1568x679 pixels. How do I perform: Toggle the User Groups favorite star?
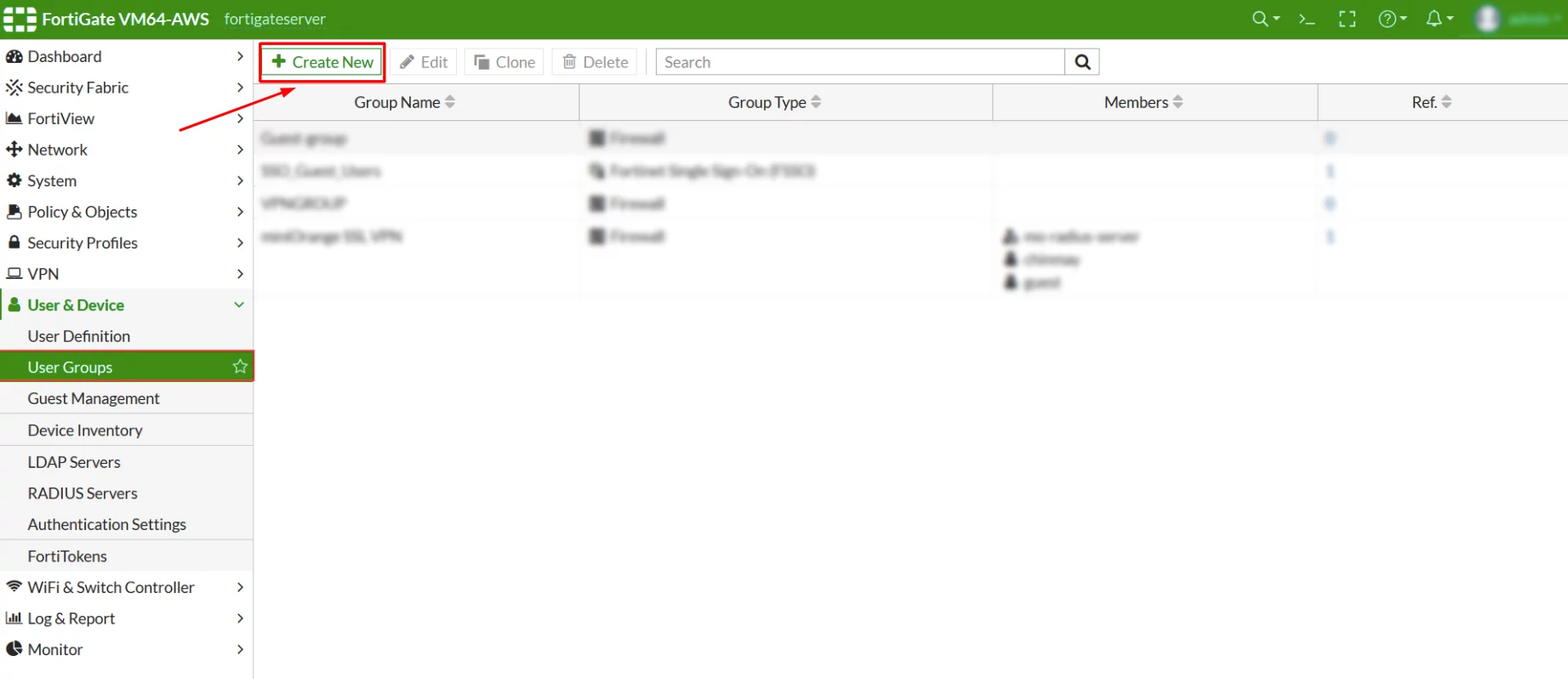tap(240, 367)
